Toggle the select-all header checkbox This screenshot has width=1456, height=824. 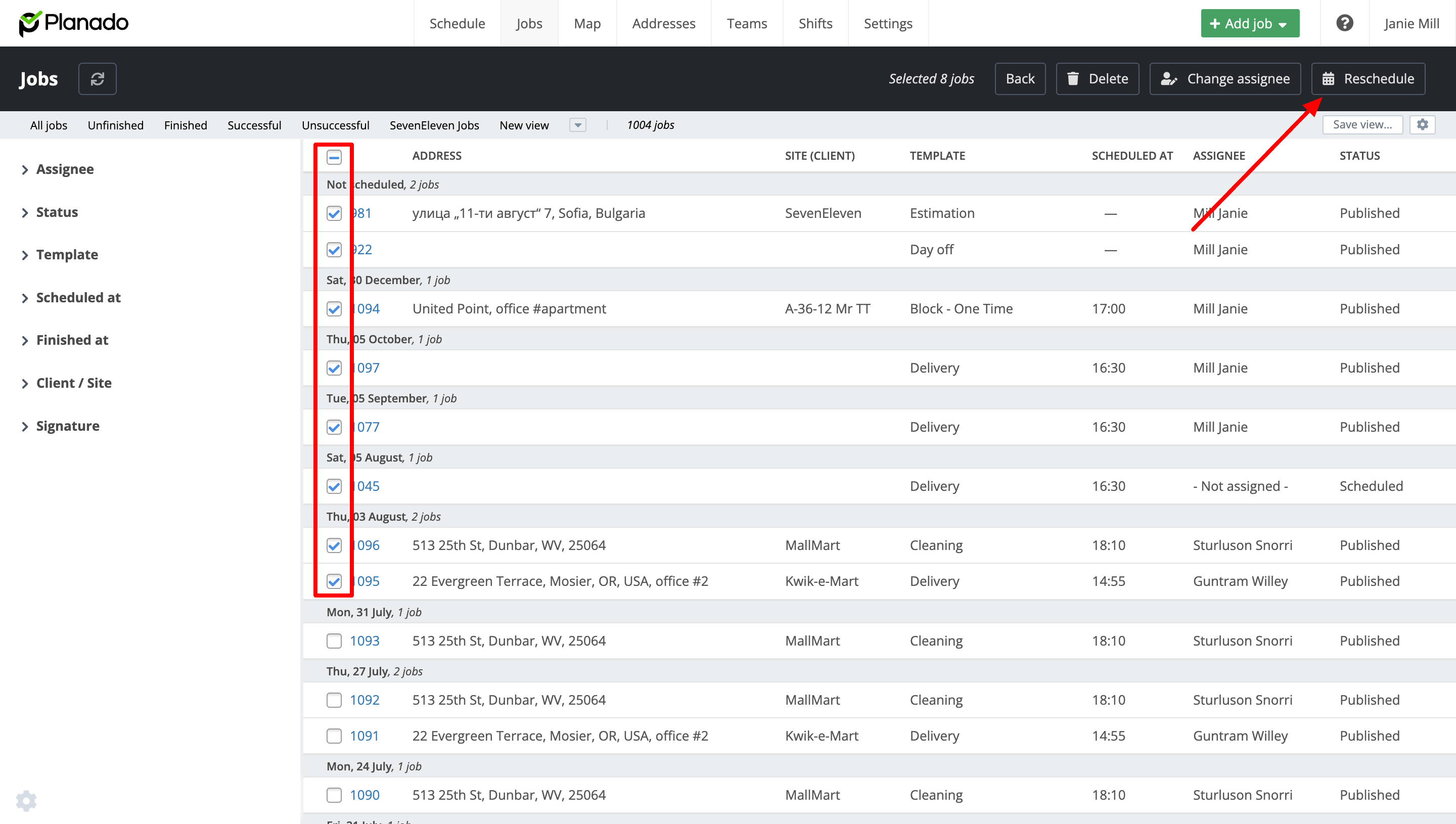click(x=334, y=157)
